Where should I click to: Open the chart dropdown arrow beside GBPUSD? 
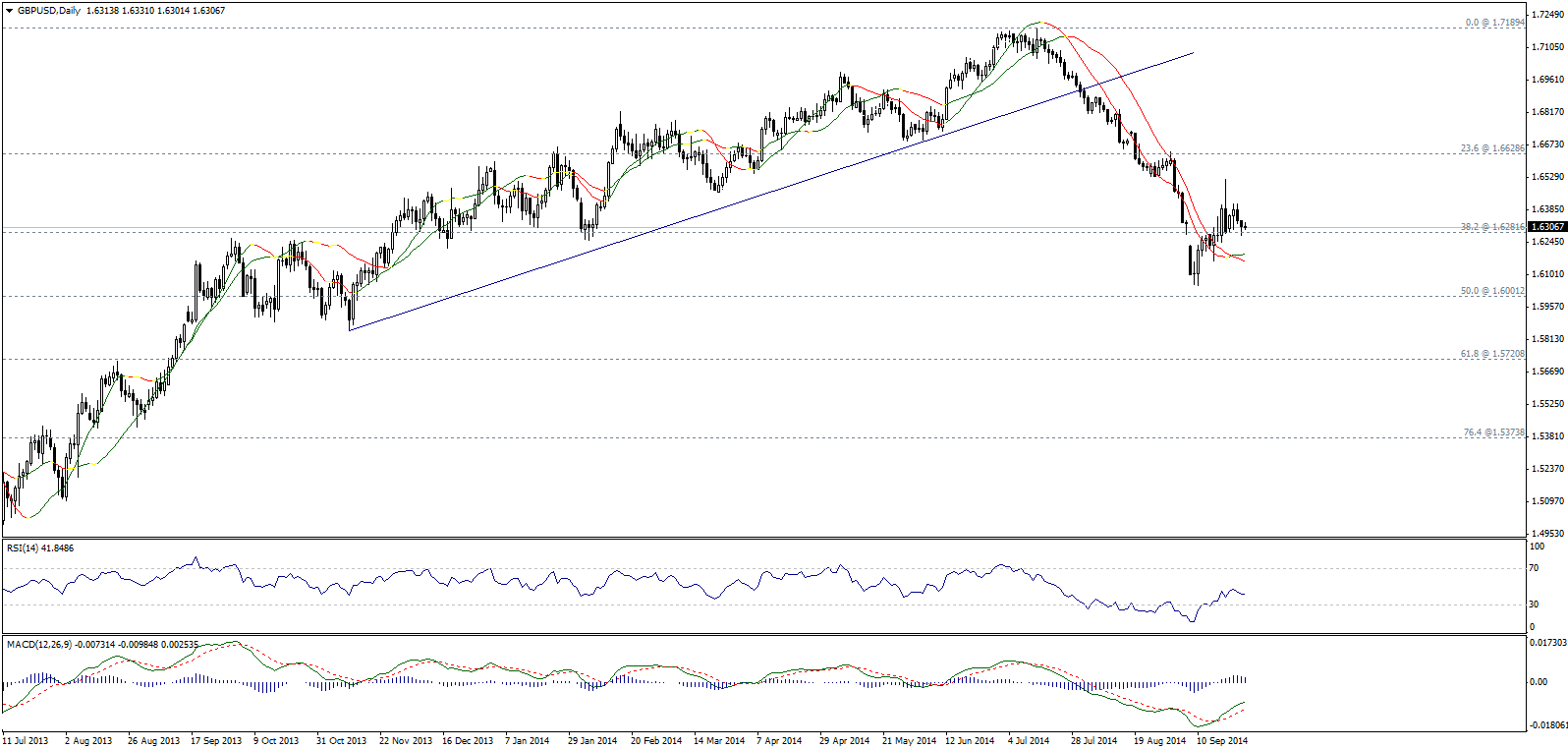point(9,11)
